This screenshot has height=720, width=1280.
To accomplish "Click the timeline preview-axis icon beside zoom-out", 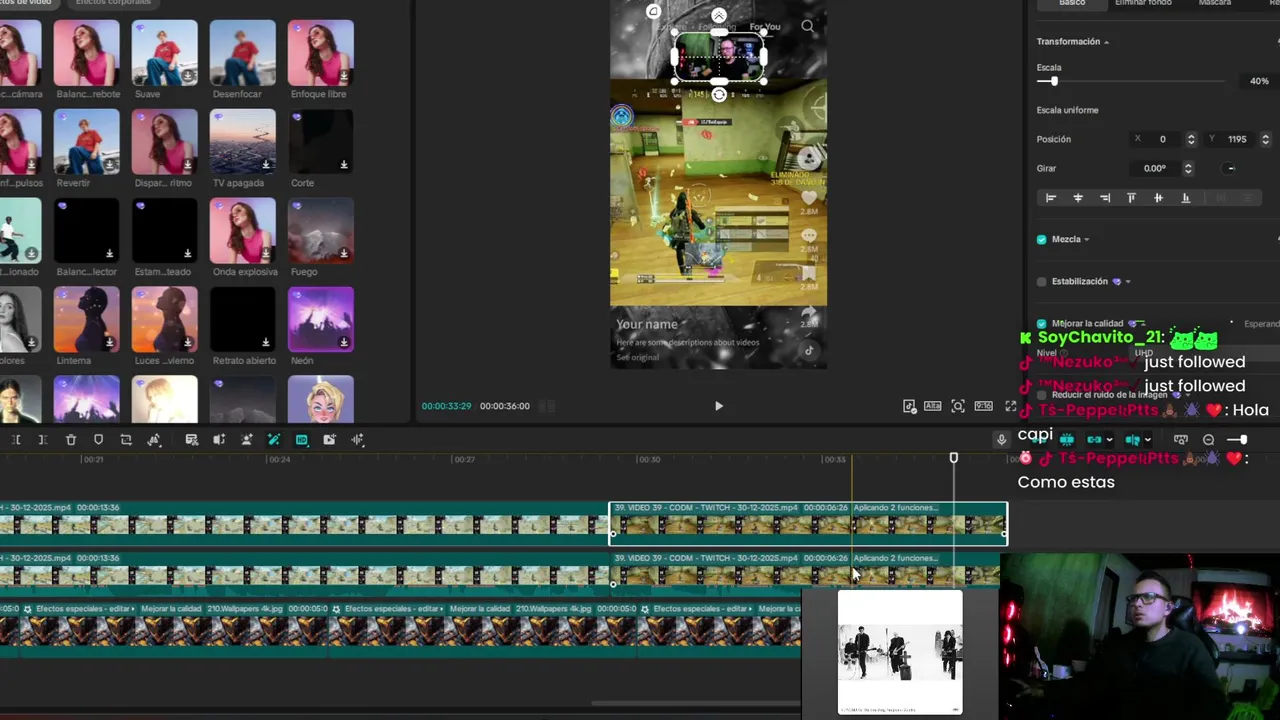I will (1181, 439).
